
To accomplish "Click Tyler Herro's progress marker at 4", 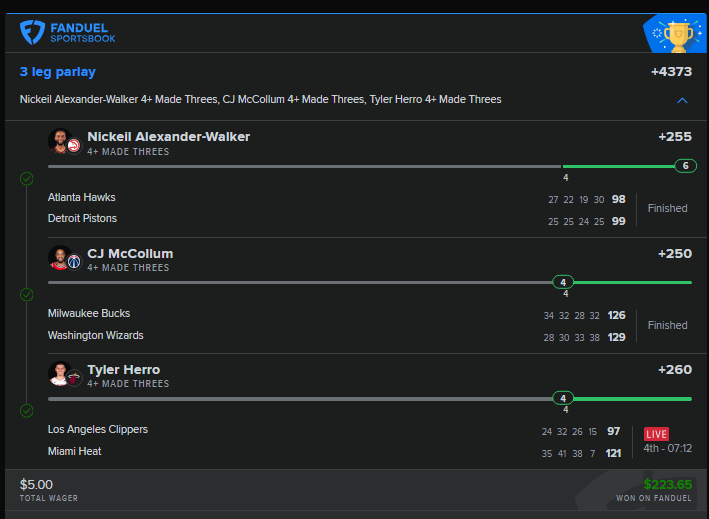I will tap(563, 398).
